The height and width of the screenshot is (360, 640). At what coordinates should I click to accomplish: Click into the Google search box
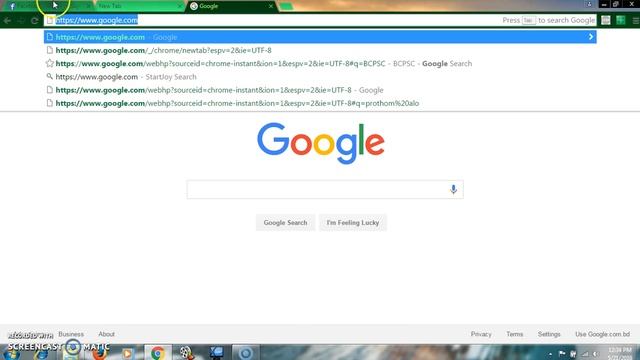(x=325, y=189)
